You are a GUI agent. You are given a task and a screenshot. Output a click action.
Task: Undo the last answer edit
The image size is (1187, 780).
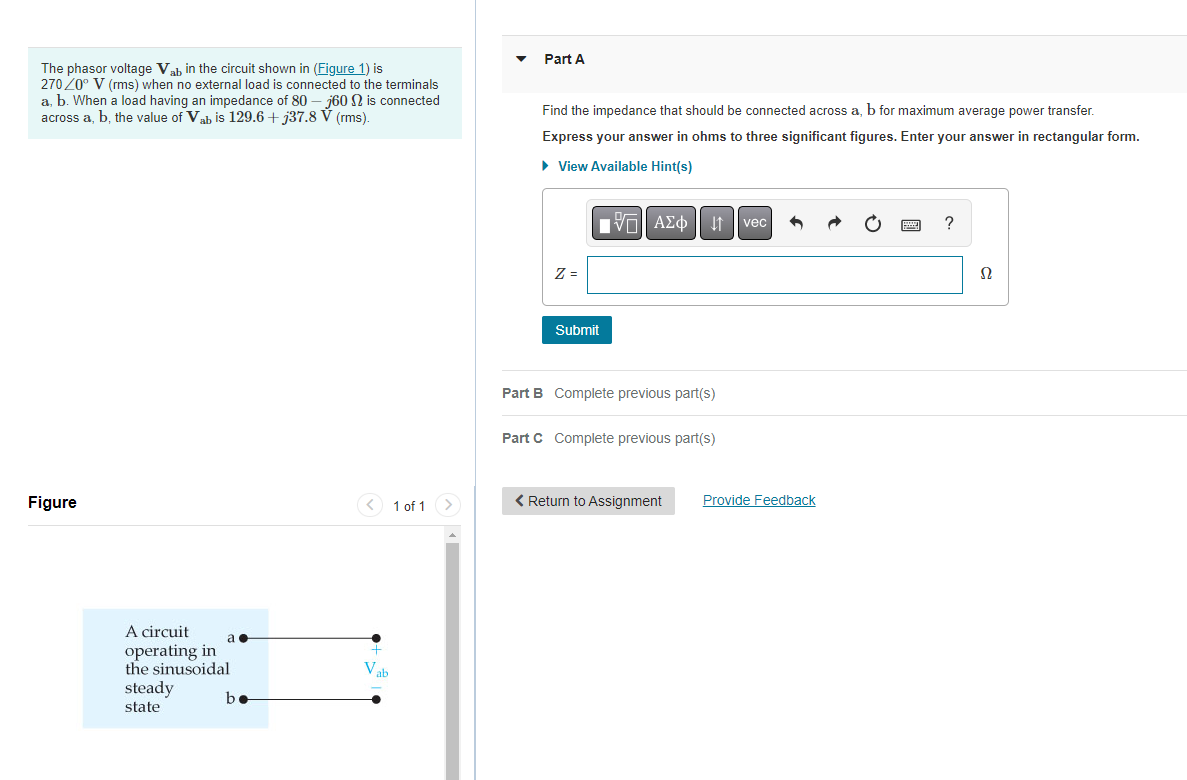tap(796, 222)
